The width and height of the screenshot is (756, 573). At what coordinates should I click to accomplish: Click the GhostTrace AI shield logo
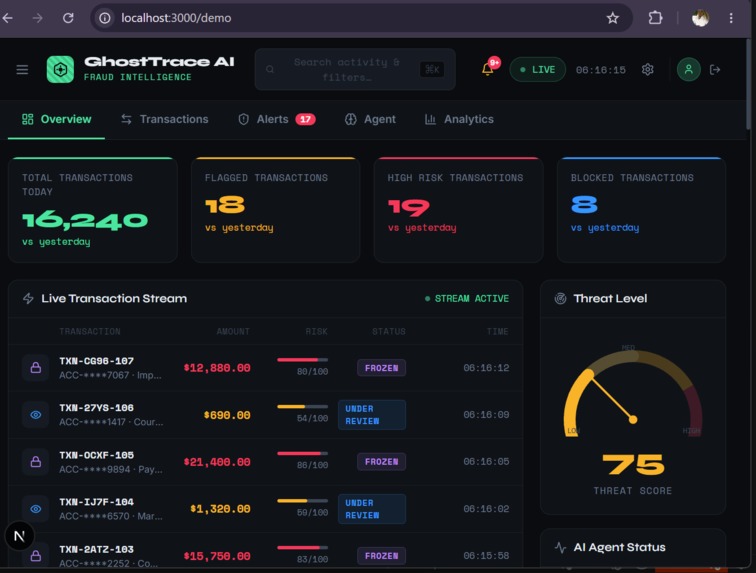[60, 69]
